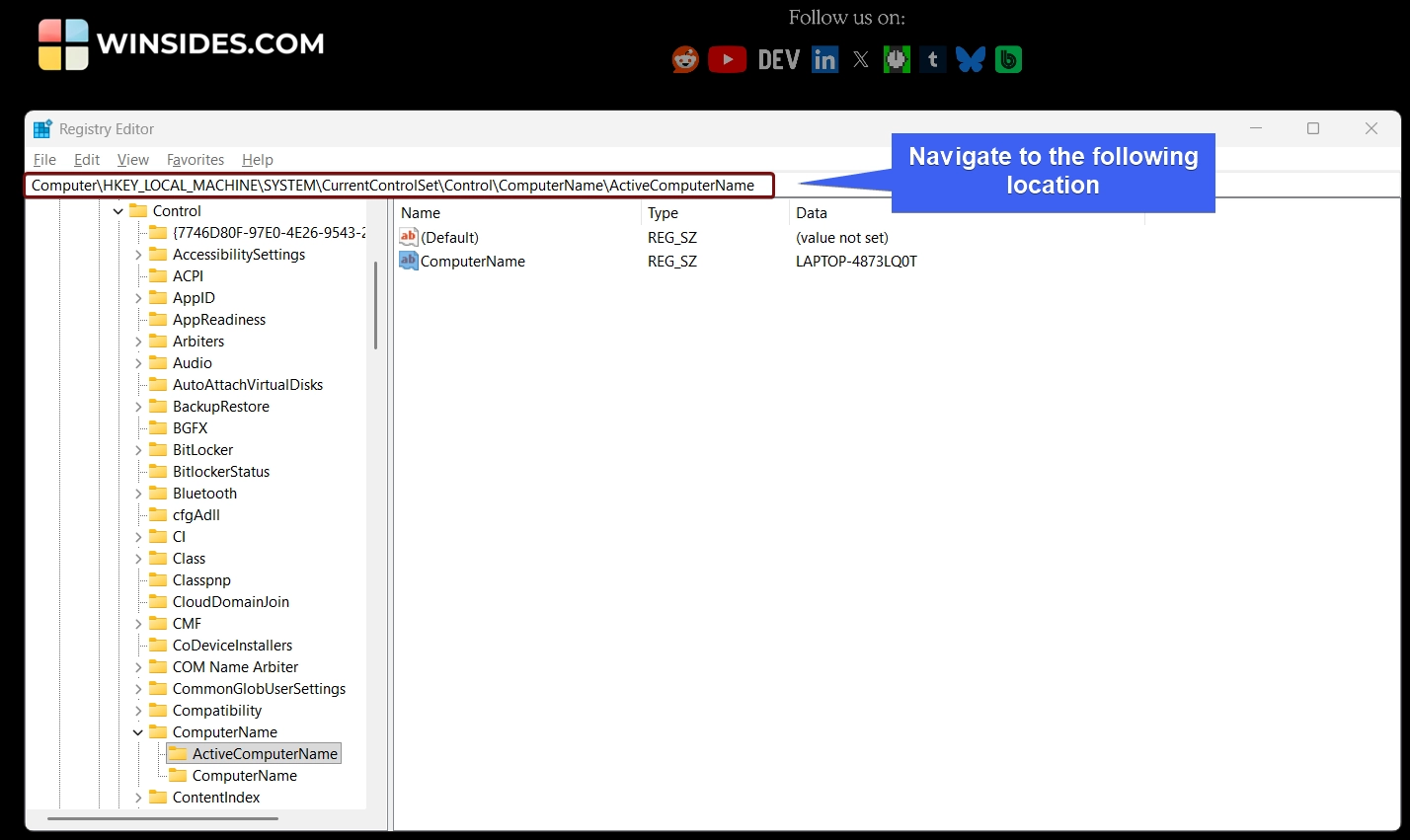
Task: Expand the Bluetooth key
Action: 138,494
